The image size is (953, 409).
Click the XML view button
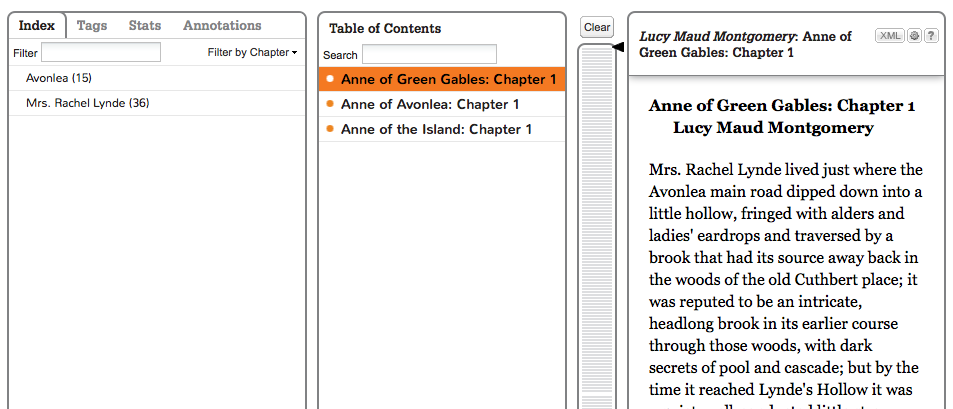pos(890,36)
